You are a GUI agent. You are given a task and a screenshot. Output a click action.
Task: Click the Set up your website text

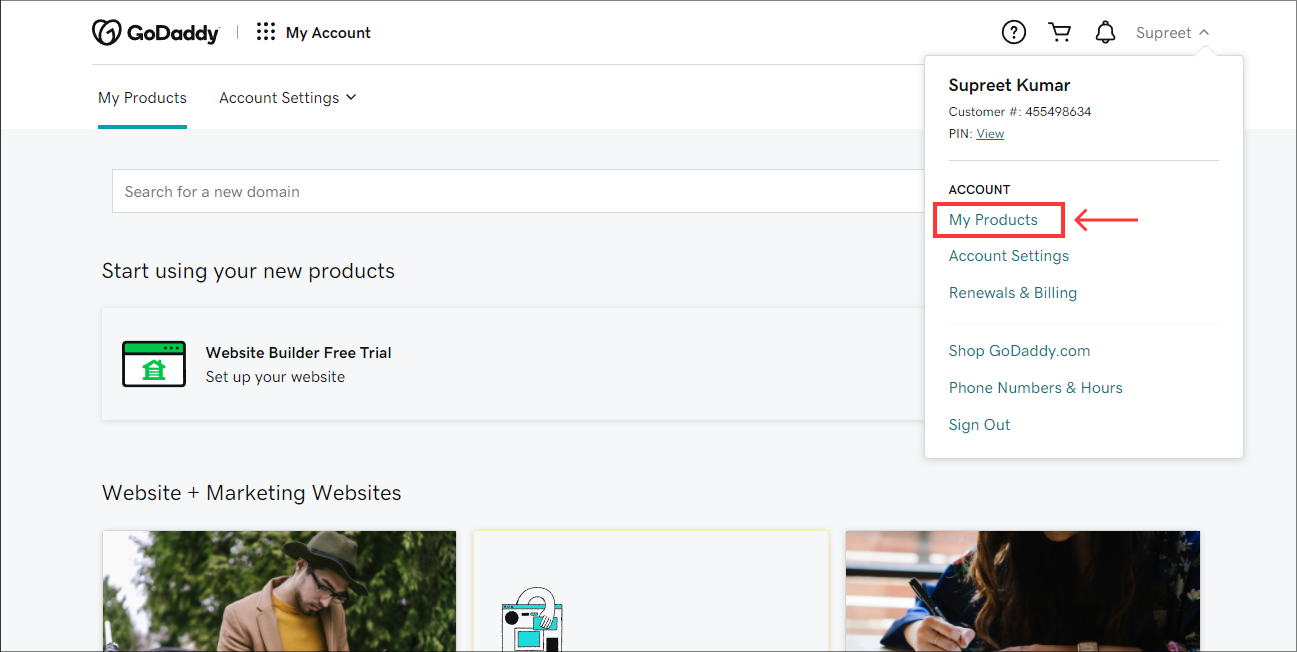click(x=275, y=377)
